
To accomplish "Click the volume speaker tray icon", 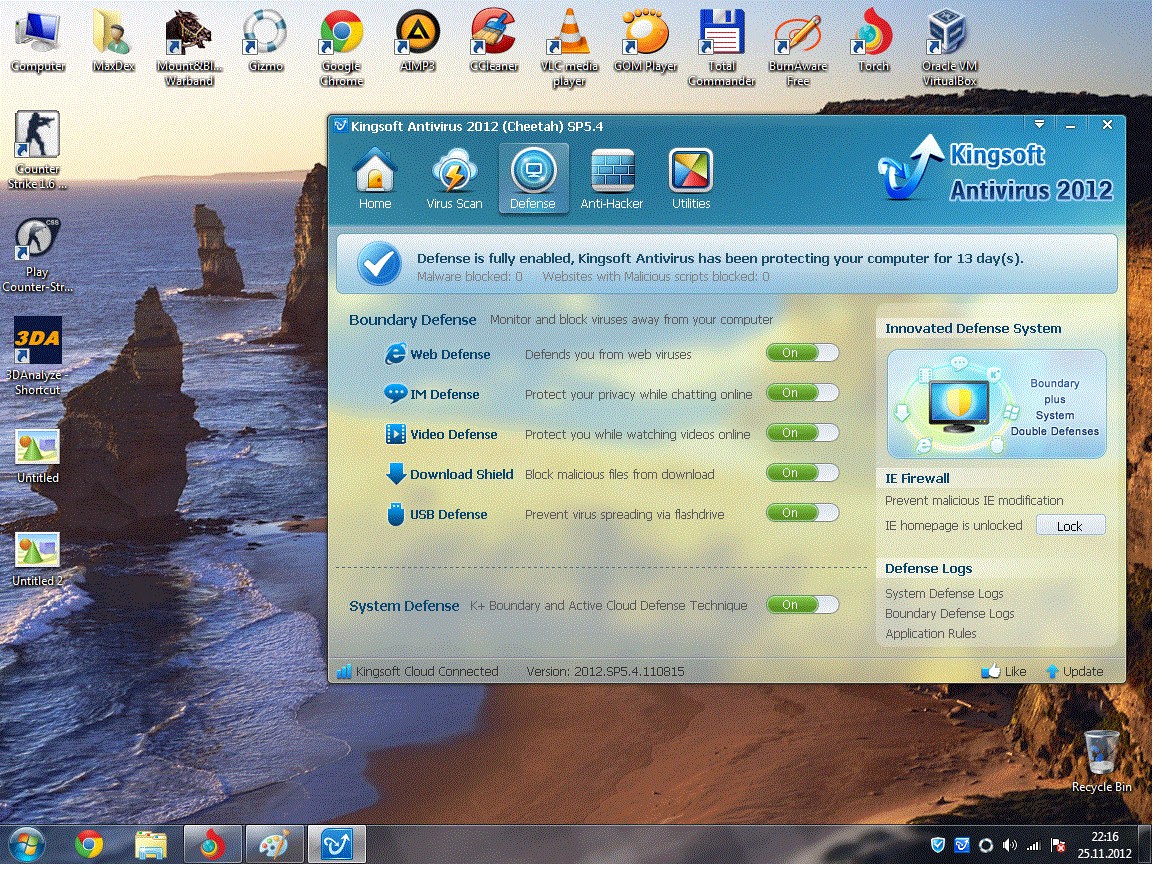I will 1010,845.
